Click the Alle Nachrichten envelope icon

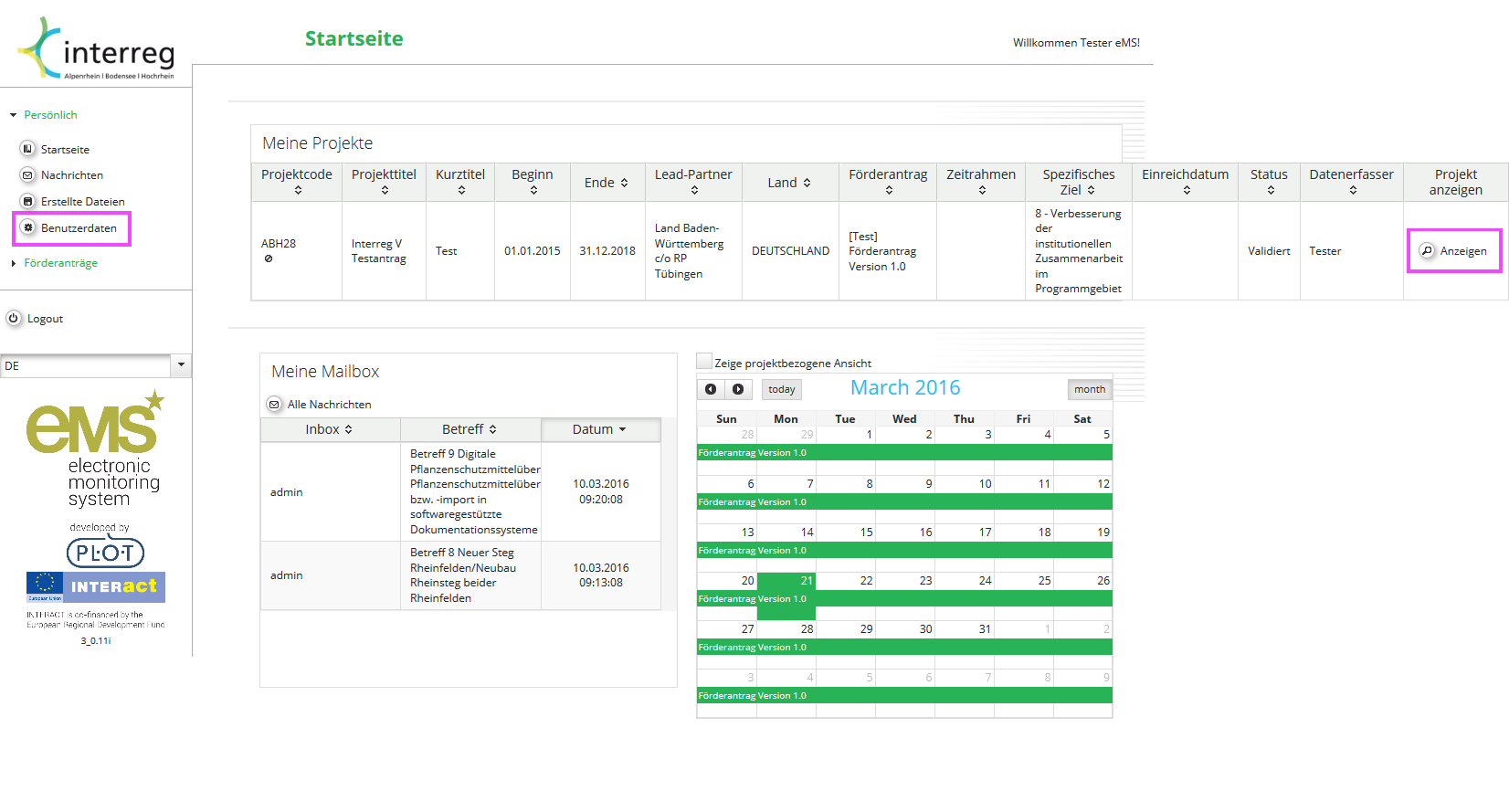(274, 405)
